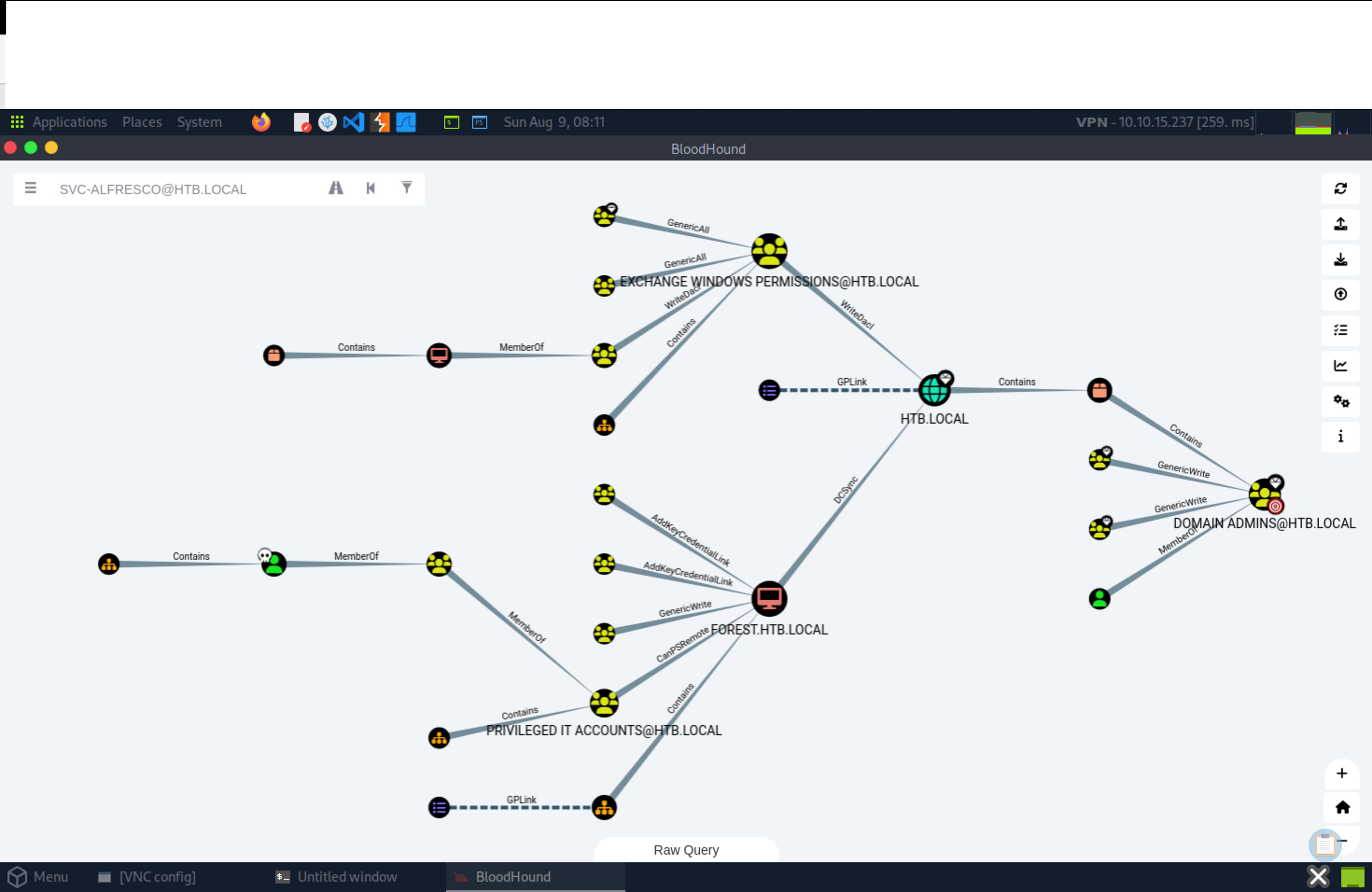
Task: Select the OU node joined to bottom GPLink
Action: [604, 807]
